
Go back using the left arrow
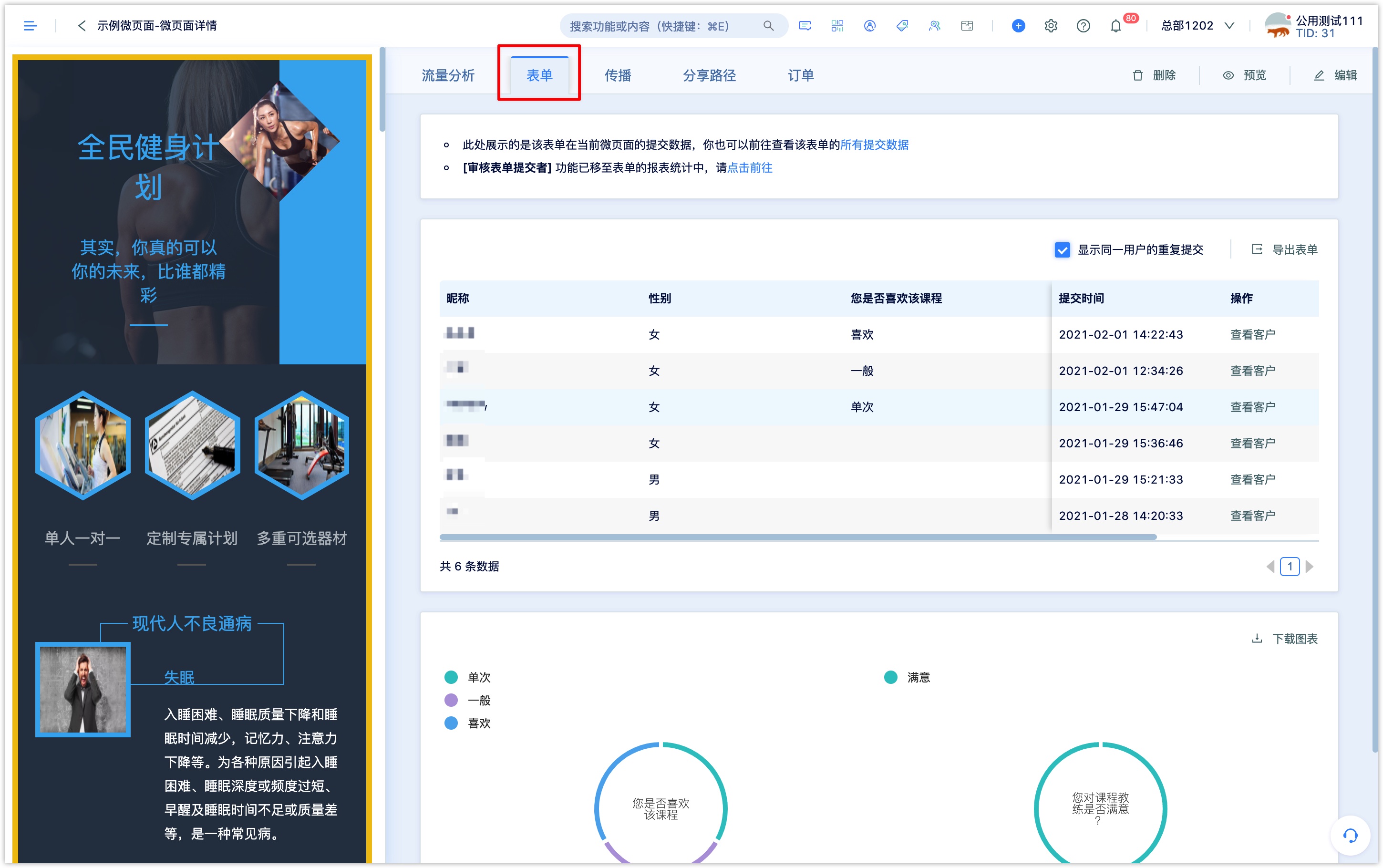point(82,25)
